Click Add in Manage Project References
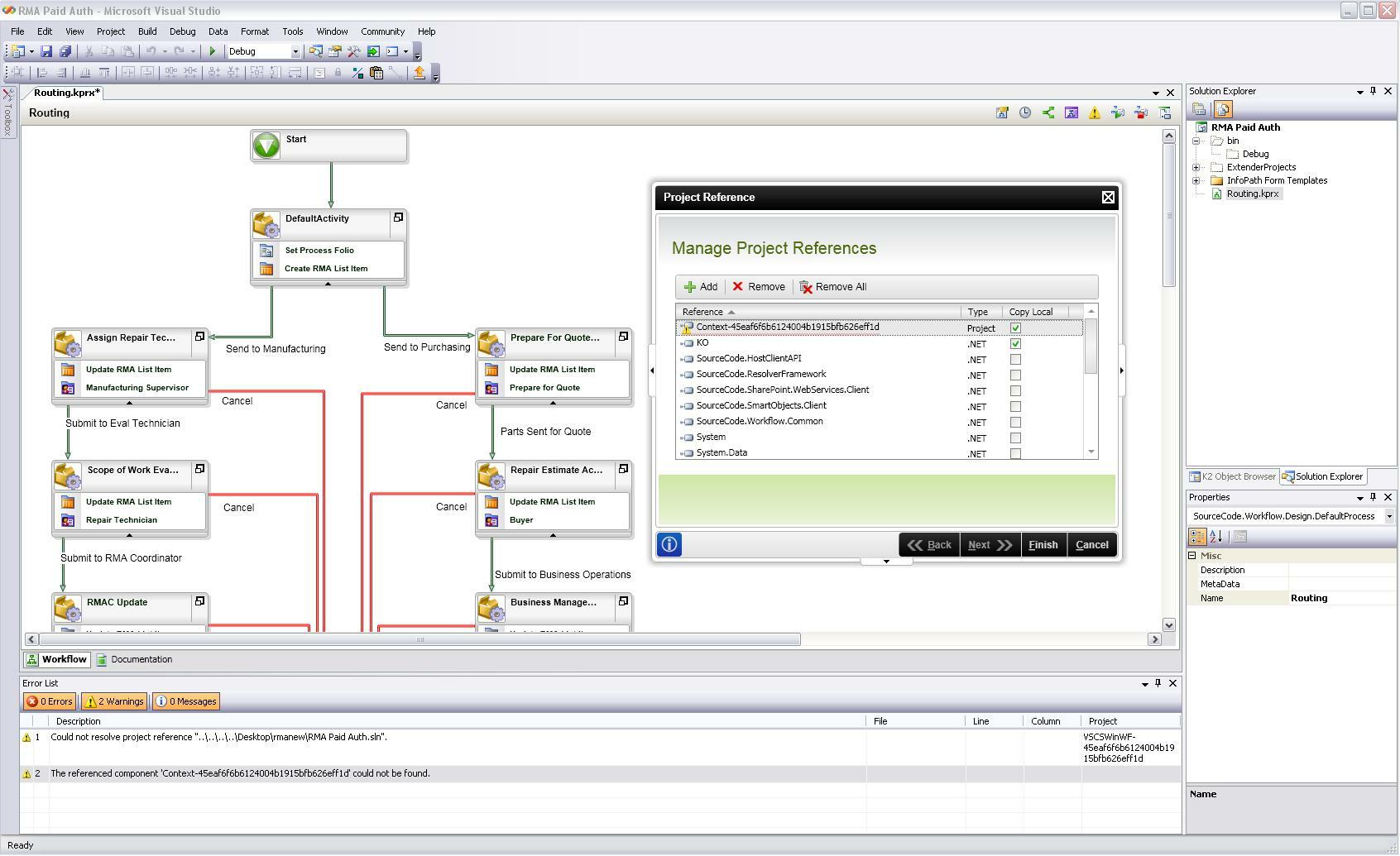This screenshot has width=1400, height=856. 701,287
